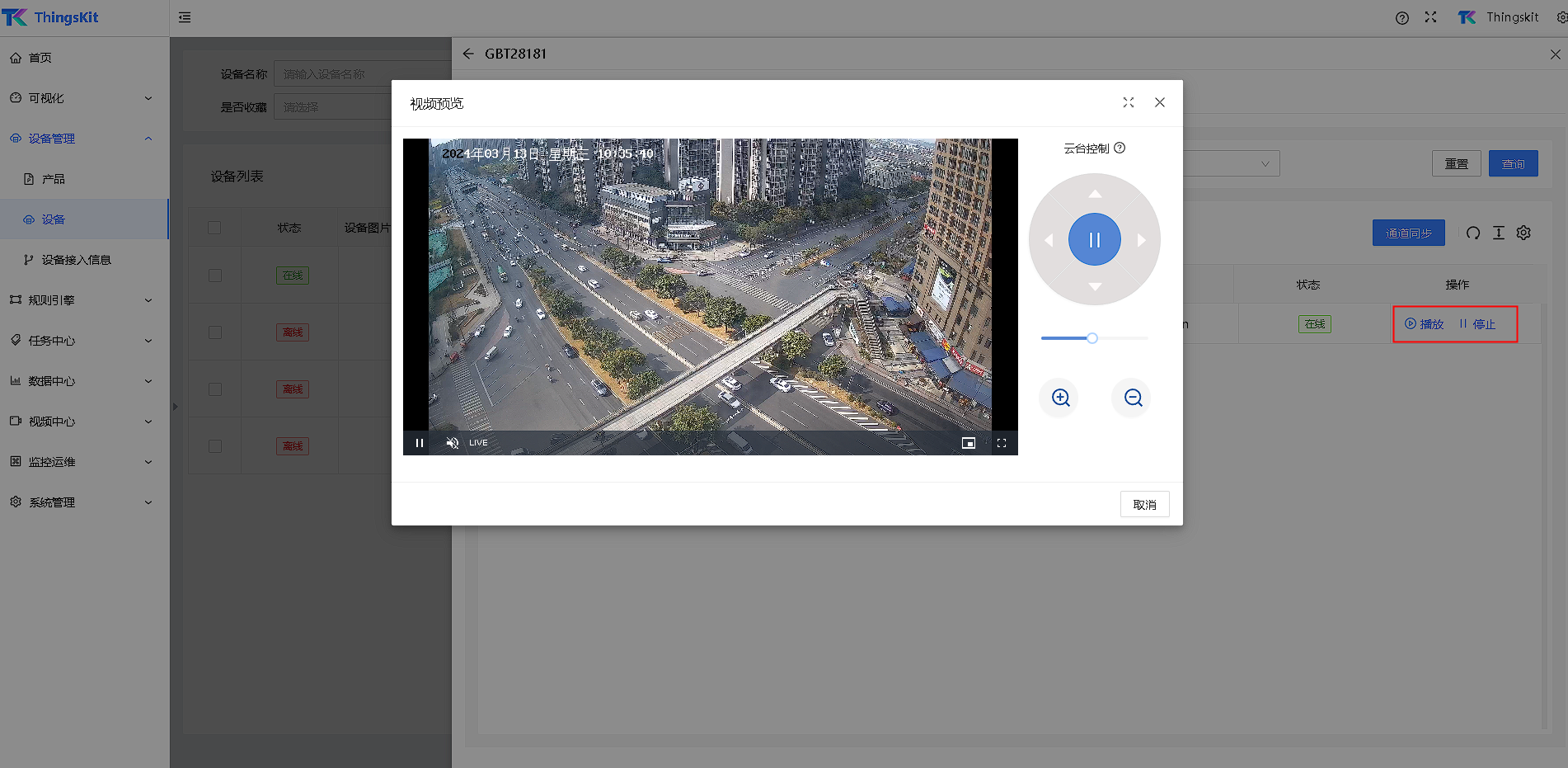Enter fullscreen on the video player
1568x768 pixels.
coord(1002,443)
